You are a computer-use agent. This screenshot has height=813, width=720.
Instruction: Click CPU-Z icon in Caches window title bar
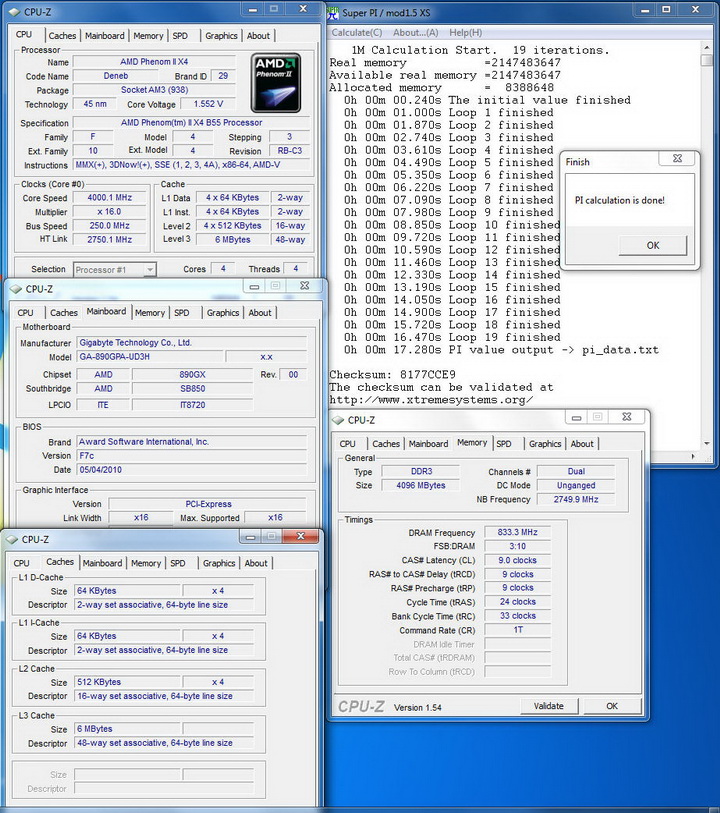12,539
